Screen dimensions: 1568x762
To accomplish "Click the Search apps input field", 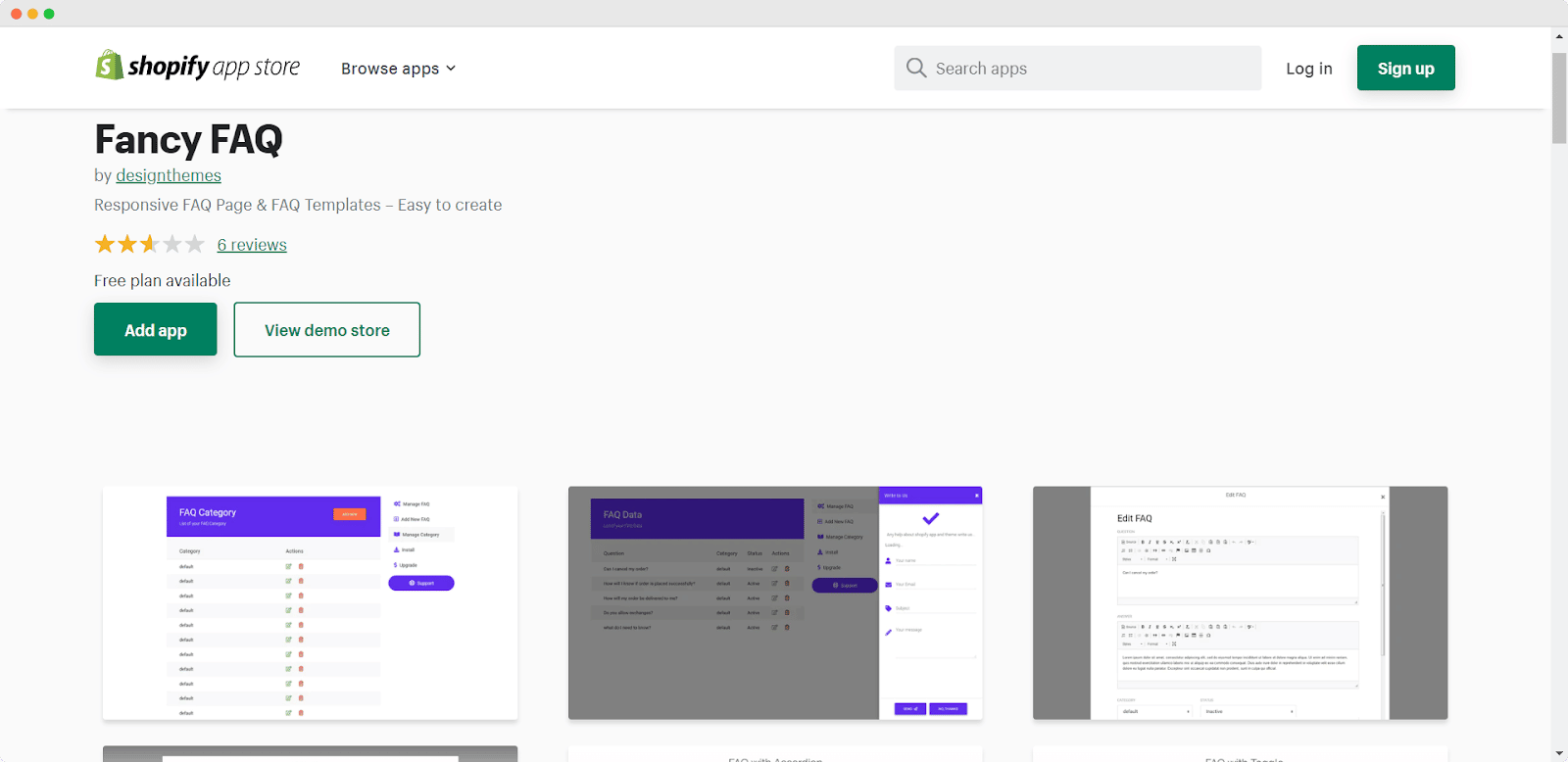I will click(x=1077, y=68).
